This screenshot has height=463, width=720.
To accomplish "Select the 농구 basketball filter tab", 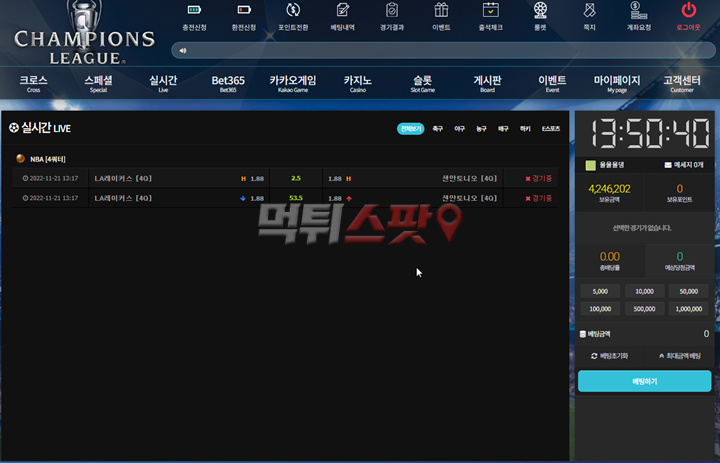I will [x=481, y=129].
